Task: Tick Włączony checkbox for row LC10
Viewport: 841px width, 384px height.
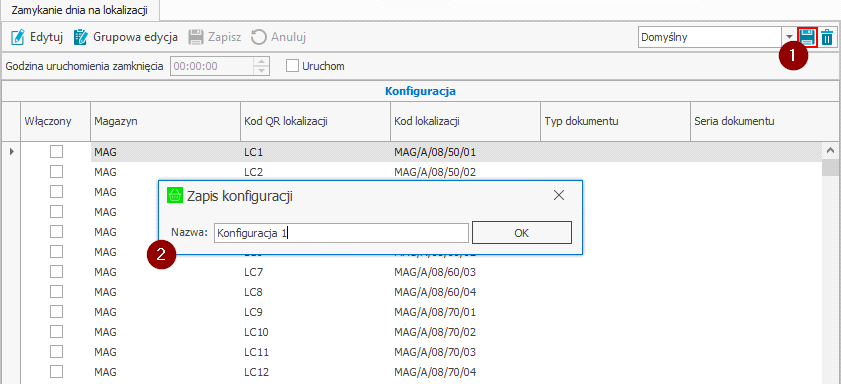Action: tap(56, 332)
